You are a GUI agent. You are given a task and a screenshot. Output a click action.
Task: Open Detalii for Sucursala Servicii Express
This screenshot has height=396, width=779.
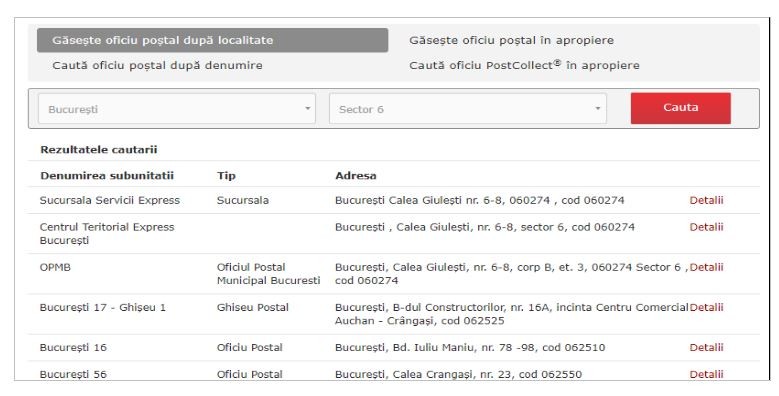coord(706,200)
